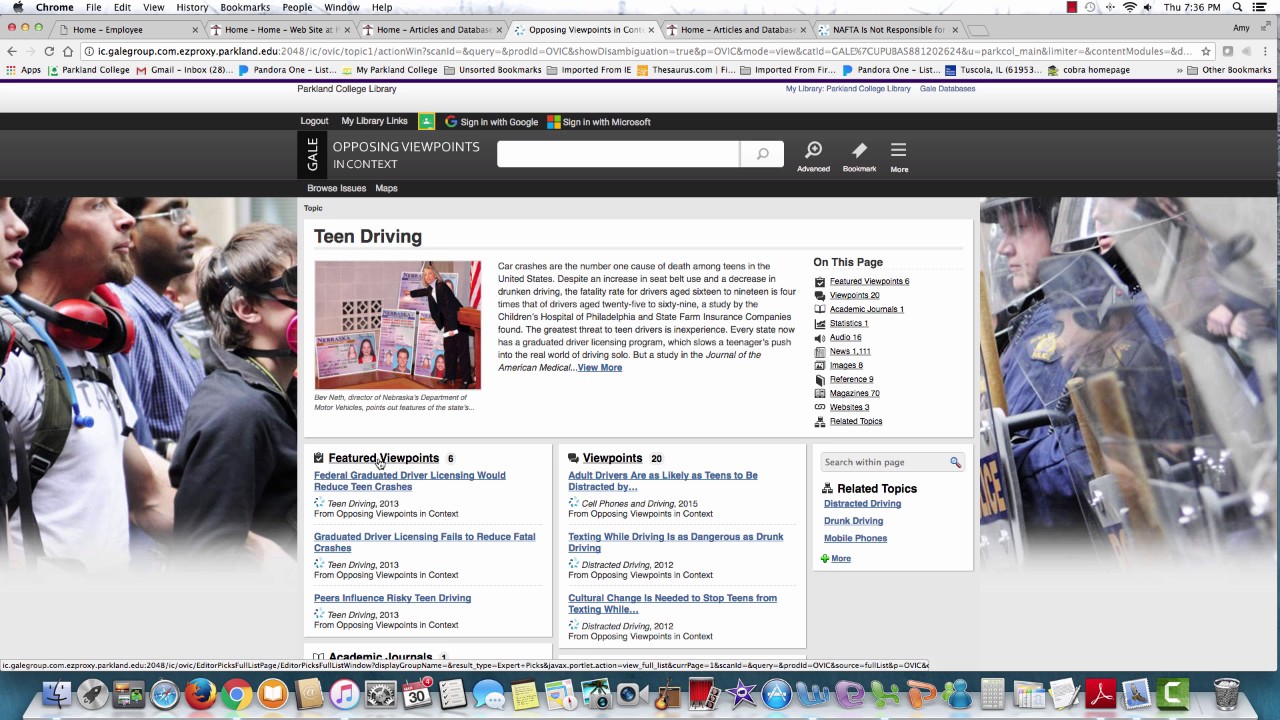Open Gmail – Inbox bookmark

pos(183,70)
